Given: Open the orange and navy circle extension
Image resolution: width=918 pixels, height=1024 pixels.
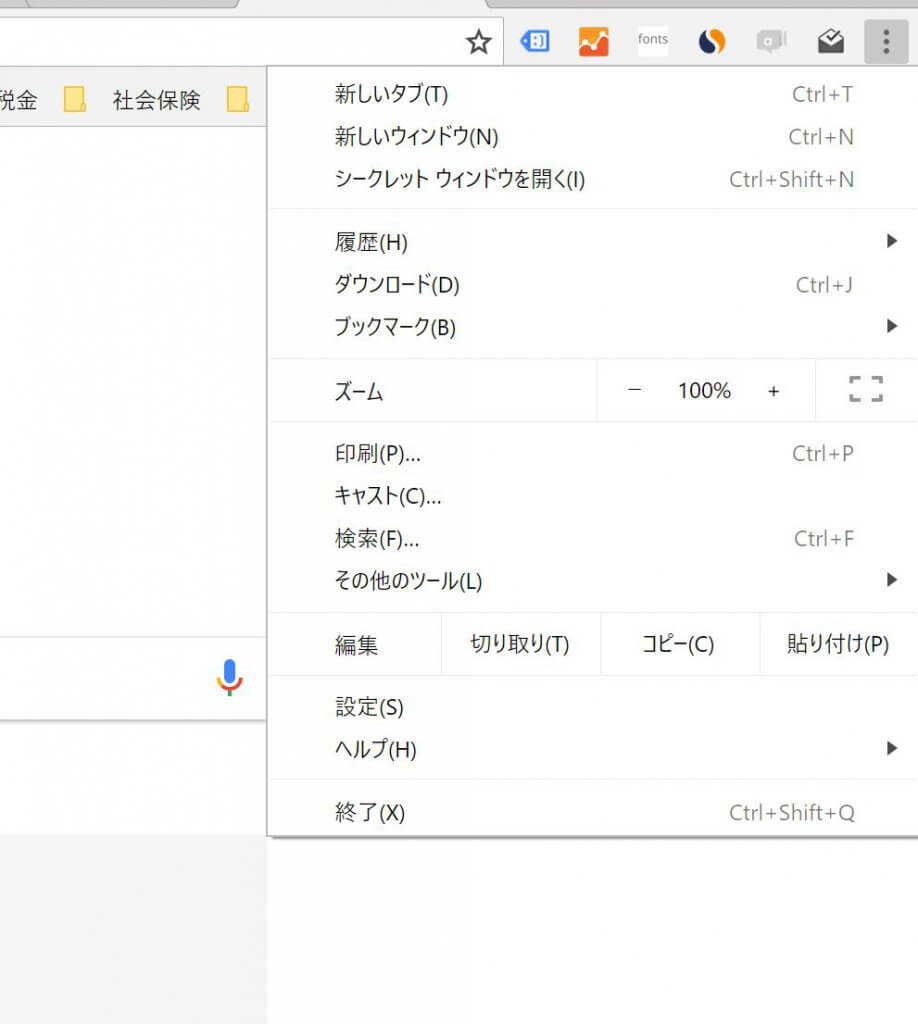Looking at the screenshot, I should [711, 42].
